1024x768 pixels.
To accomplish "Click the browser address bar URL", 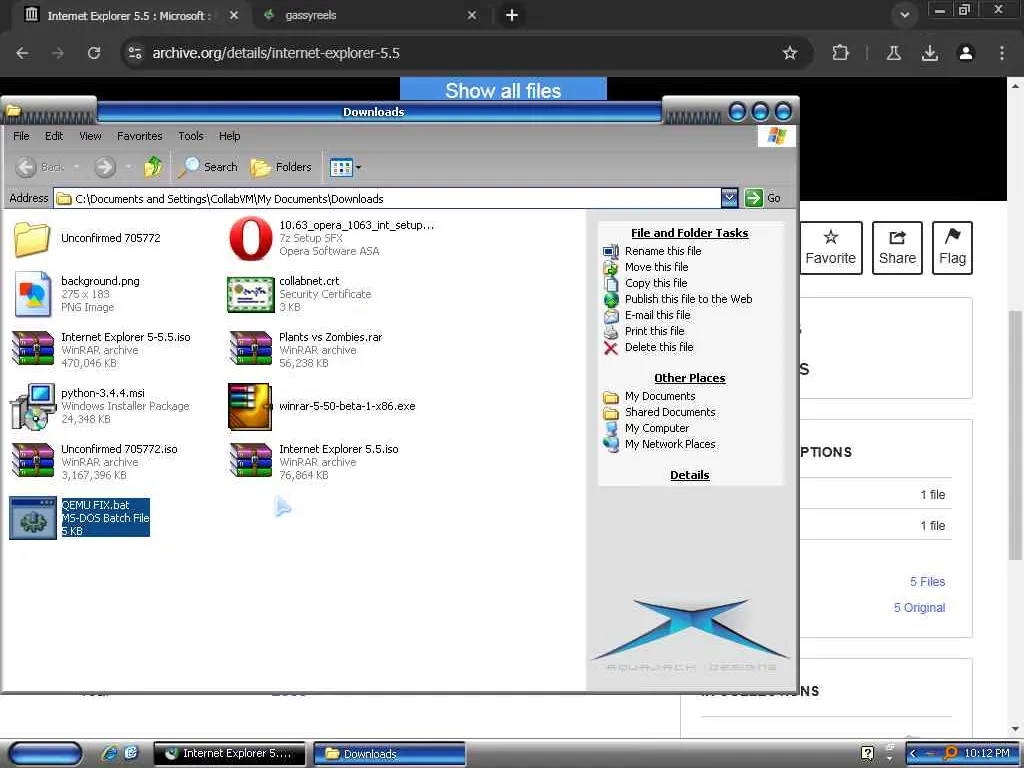I will tap(276, 53).
